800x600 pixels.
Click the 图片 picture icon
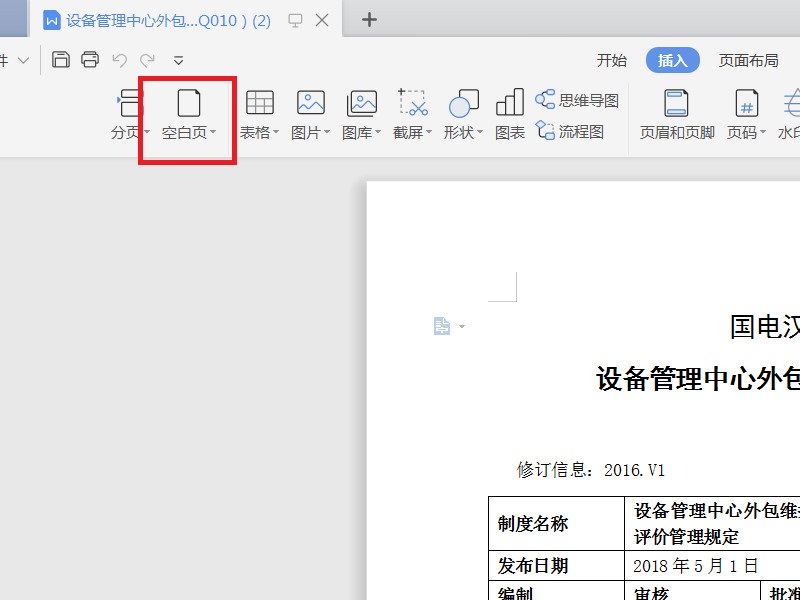coord(311,103)
